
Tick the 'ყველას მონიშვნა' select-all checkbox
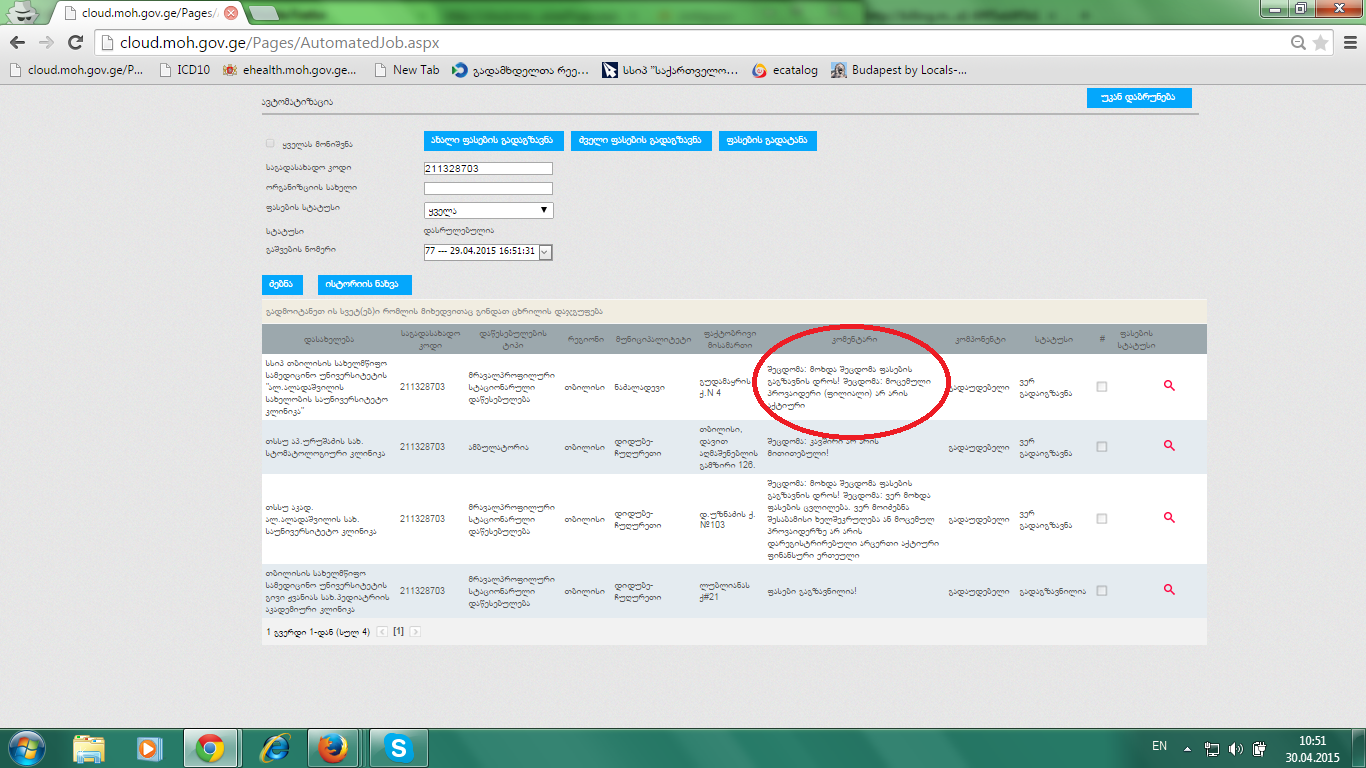click(x=270, y=144)
